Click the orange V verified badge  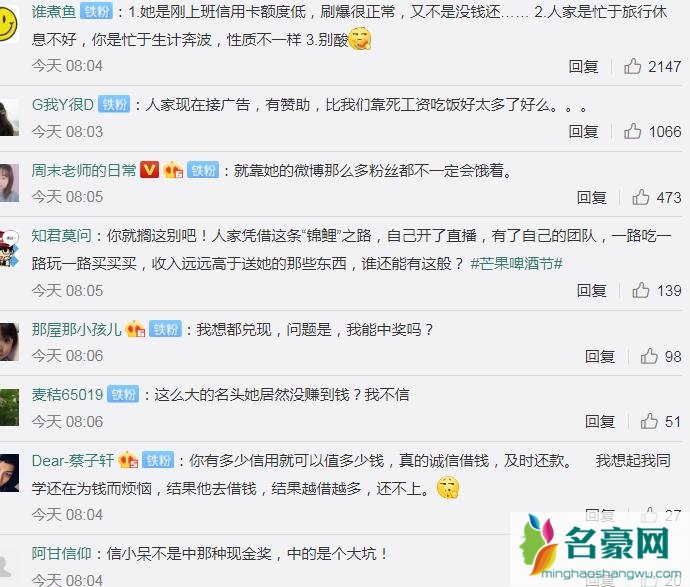(x=149, y=170)
